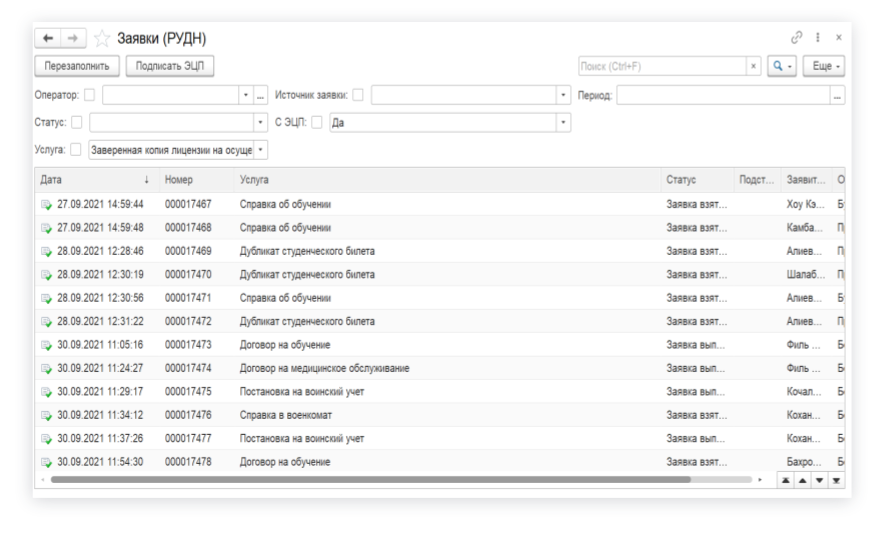896x540 pixels.
Task: Jump to the first row arrow icon
Action: tap(786, 480)
